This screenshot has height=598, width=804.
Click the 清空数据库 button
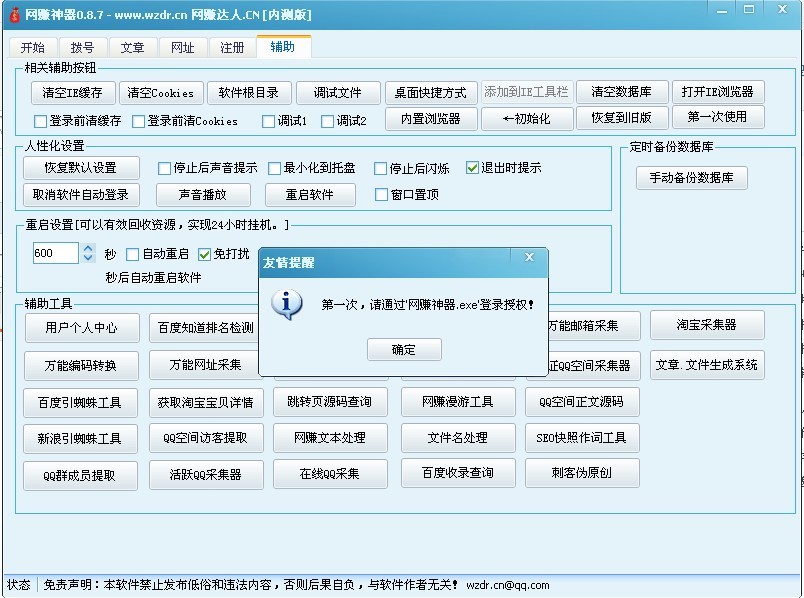622,90
